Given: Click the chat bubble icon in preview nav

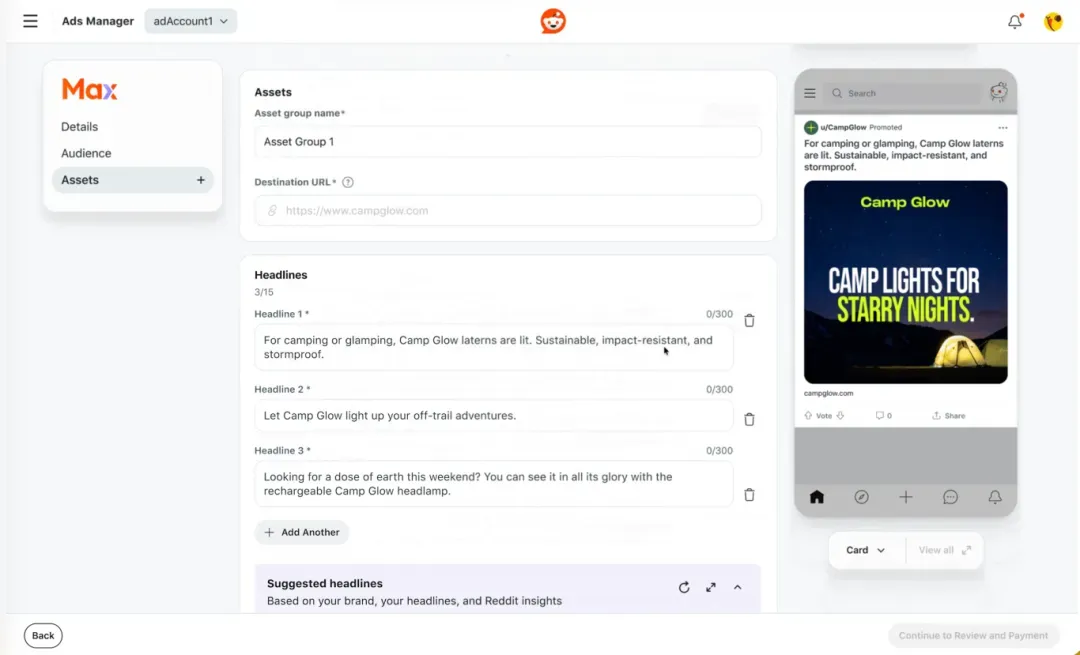Looking at the screenshot, I should 951,497.
